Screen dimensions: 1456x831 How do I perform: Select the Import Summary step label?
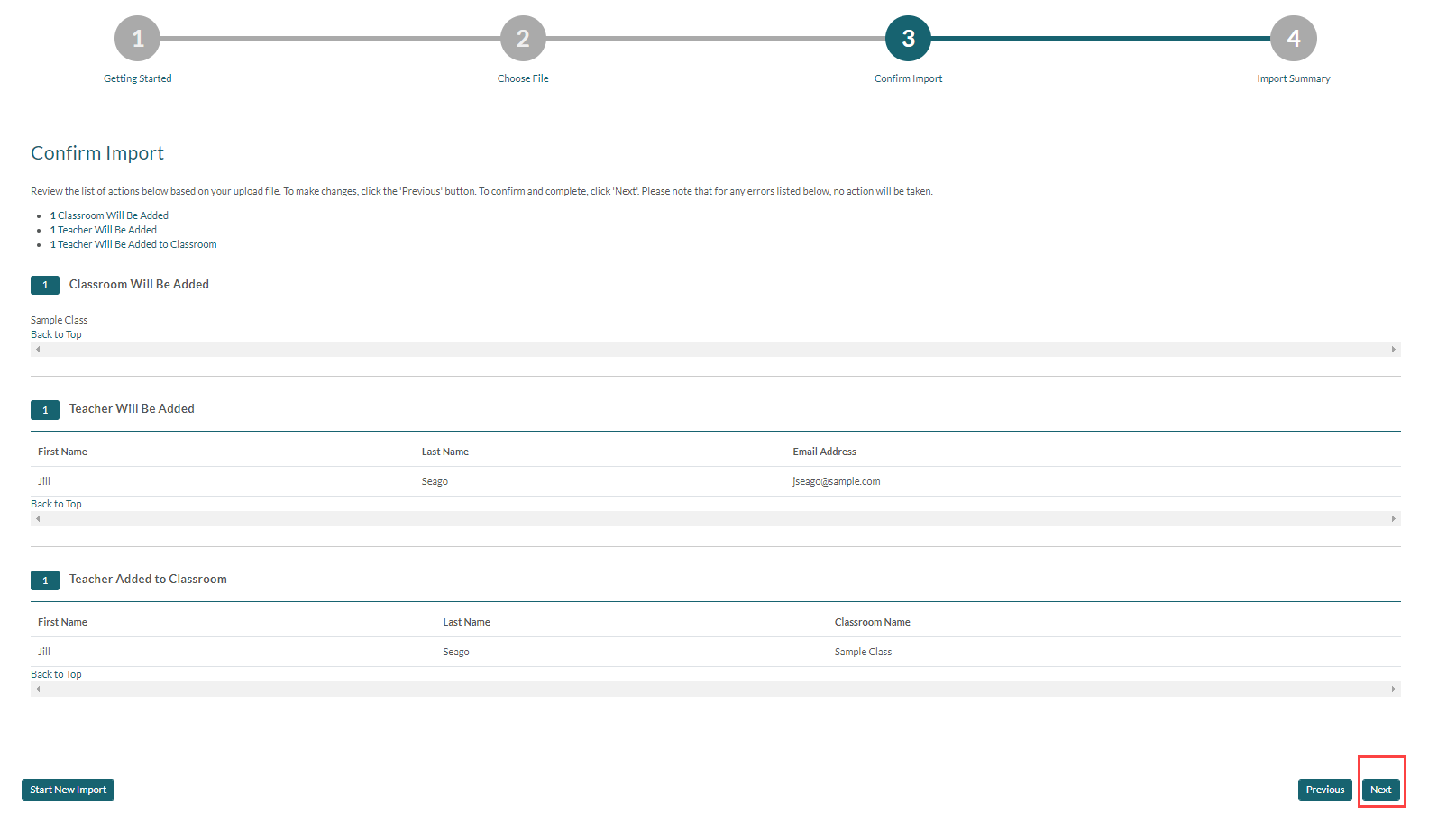pyautogui.click(x=1293, y=78)
